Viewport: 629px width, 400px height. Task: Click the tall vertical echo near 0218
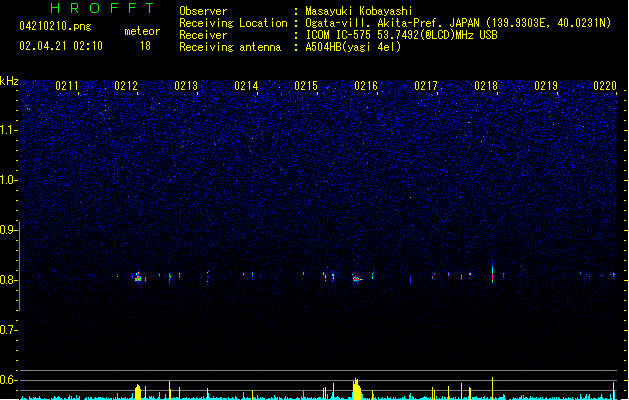pos(493,272)
